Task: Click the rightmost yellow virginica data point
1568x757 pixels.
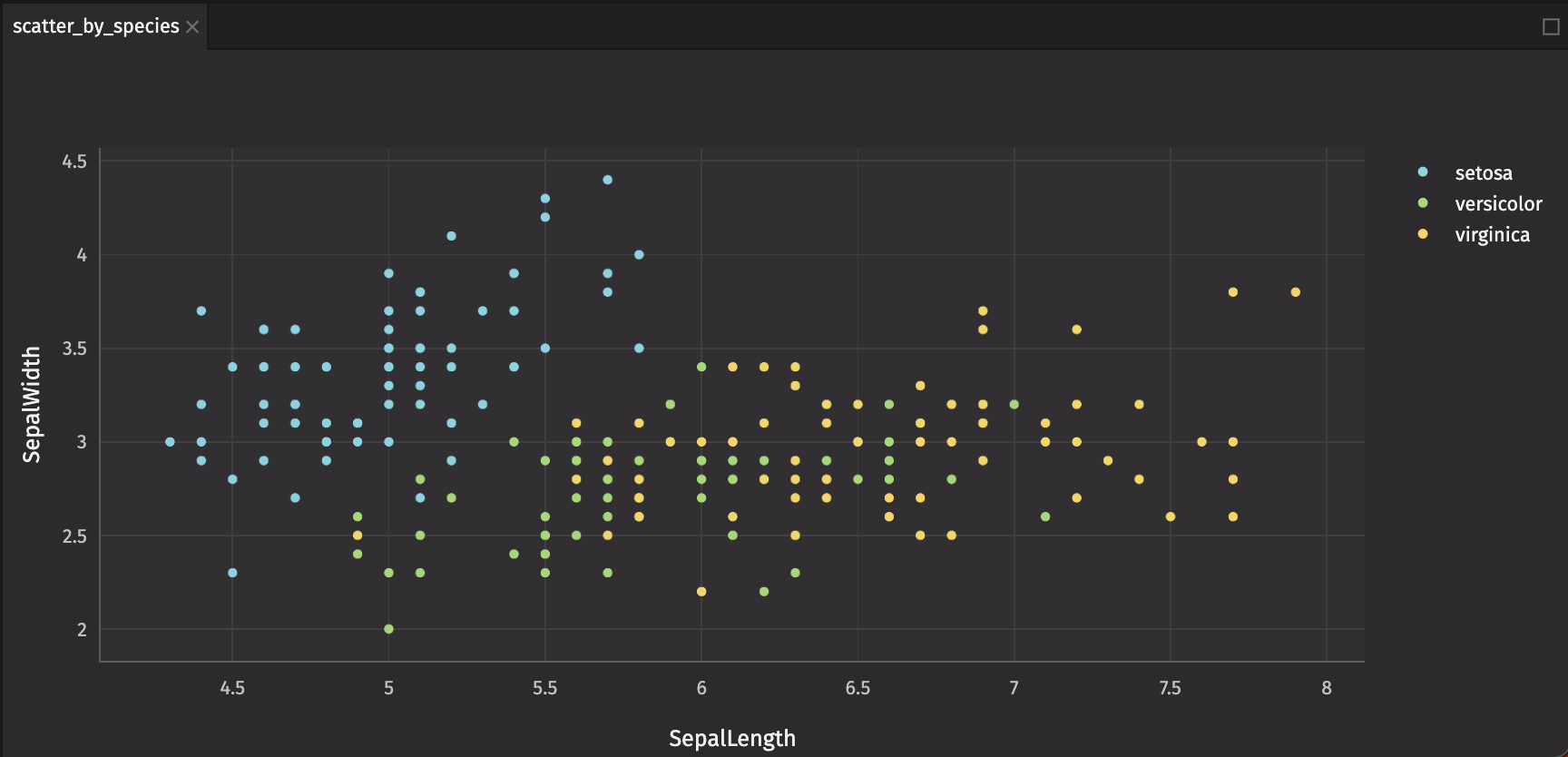Action: pyautogui.click(x=1296, y=292)
